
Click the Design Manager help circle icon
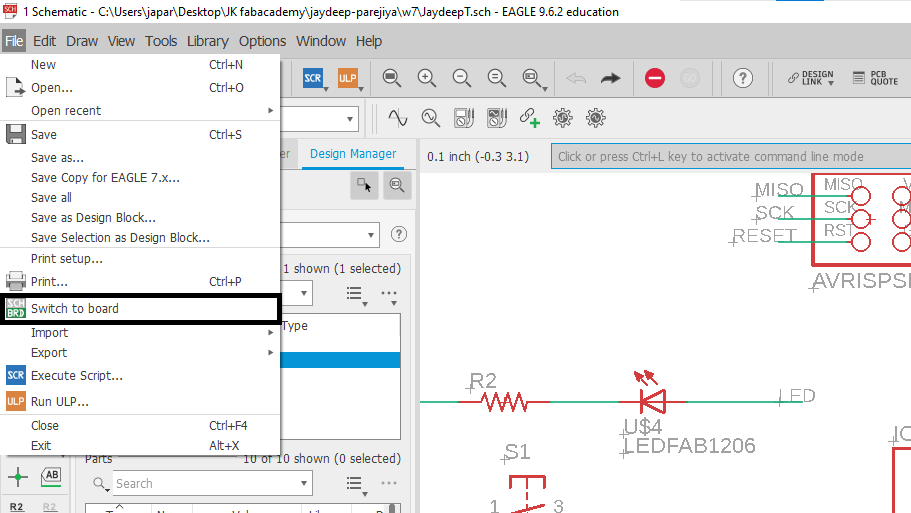click(399, 234)
